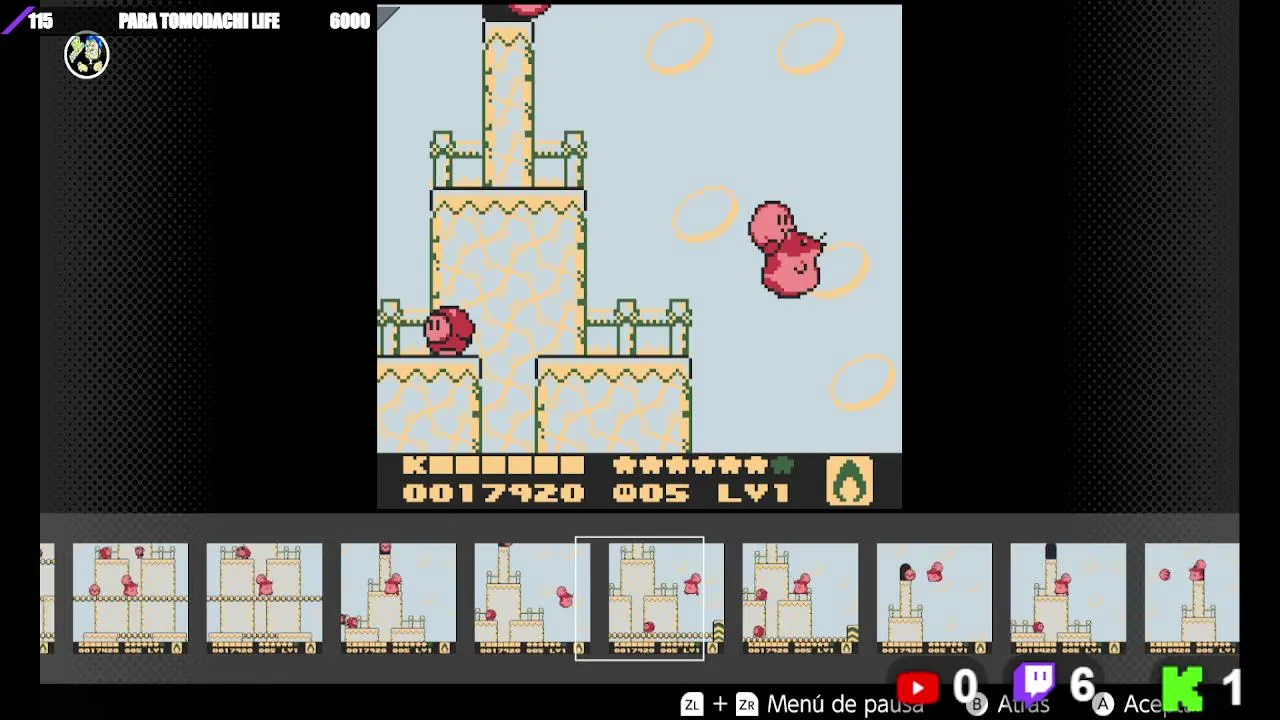Click the Atrás label
Screen dimensions: 1280x720
(x=1022, y=704)
